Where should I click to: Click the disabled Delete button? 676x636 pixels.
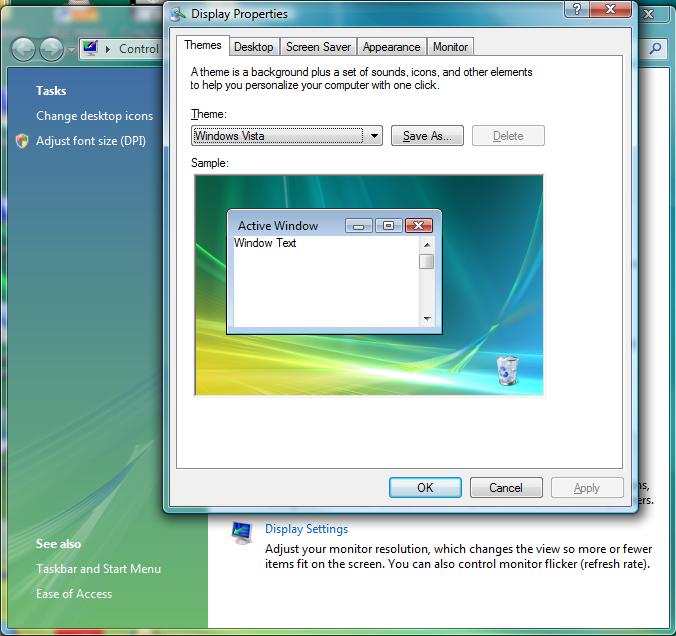coord(508,136)
